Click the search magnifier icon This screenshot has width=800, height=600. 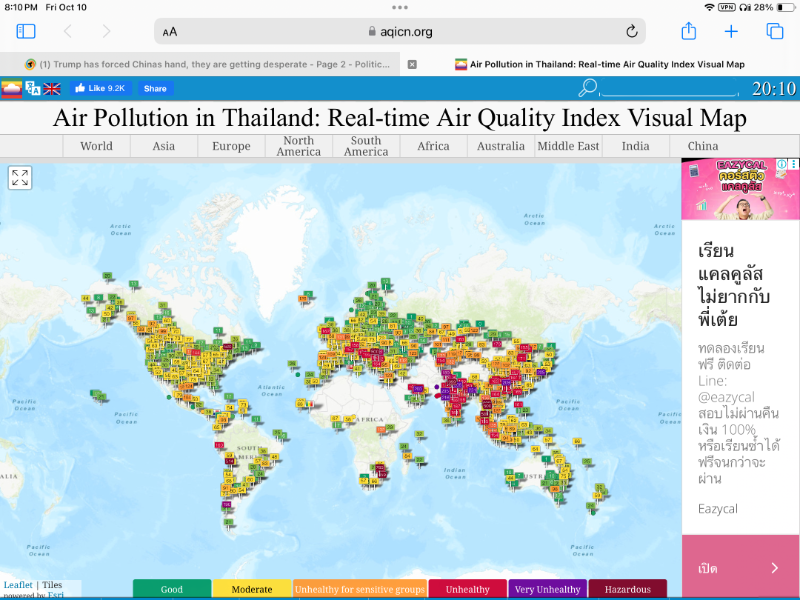click(x=588, y=89)
